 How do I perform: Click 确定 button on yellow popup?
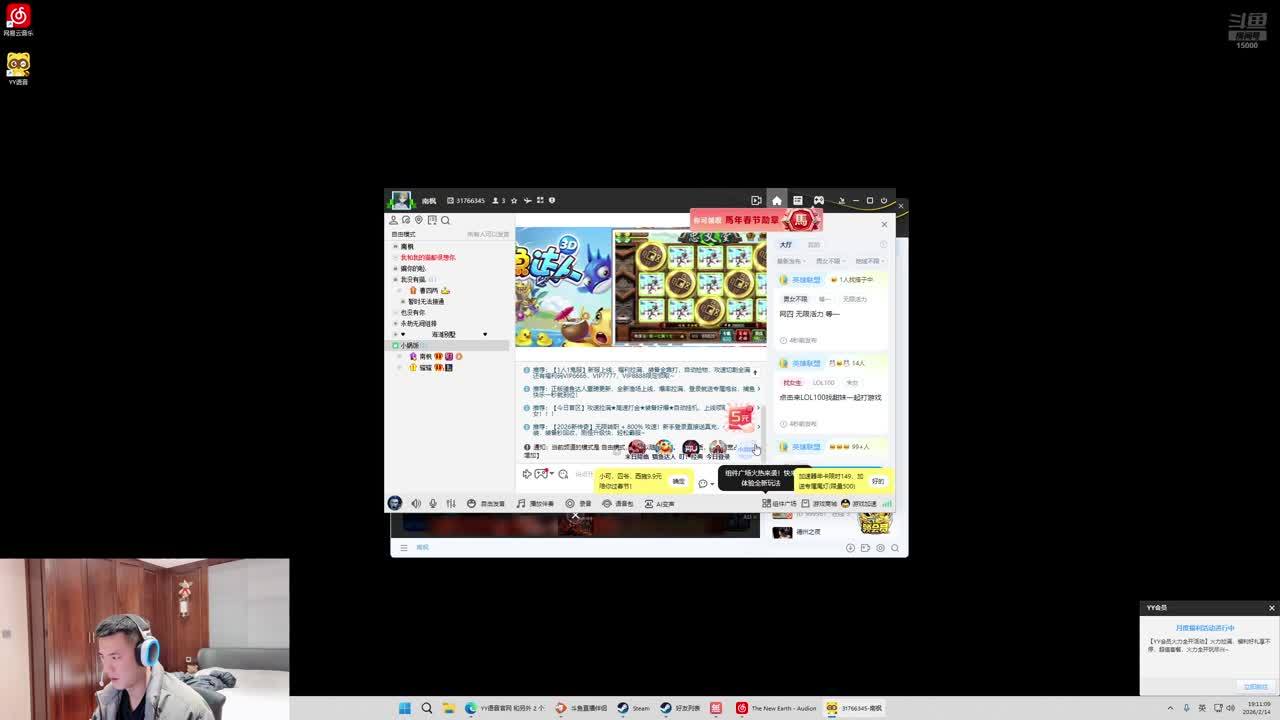click(678, 481)
